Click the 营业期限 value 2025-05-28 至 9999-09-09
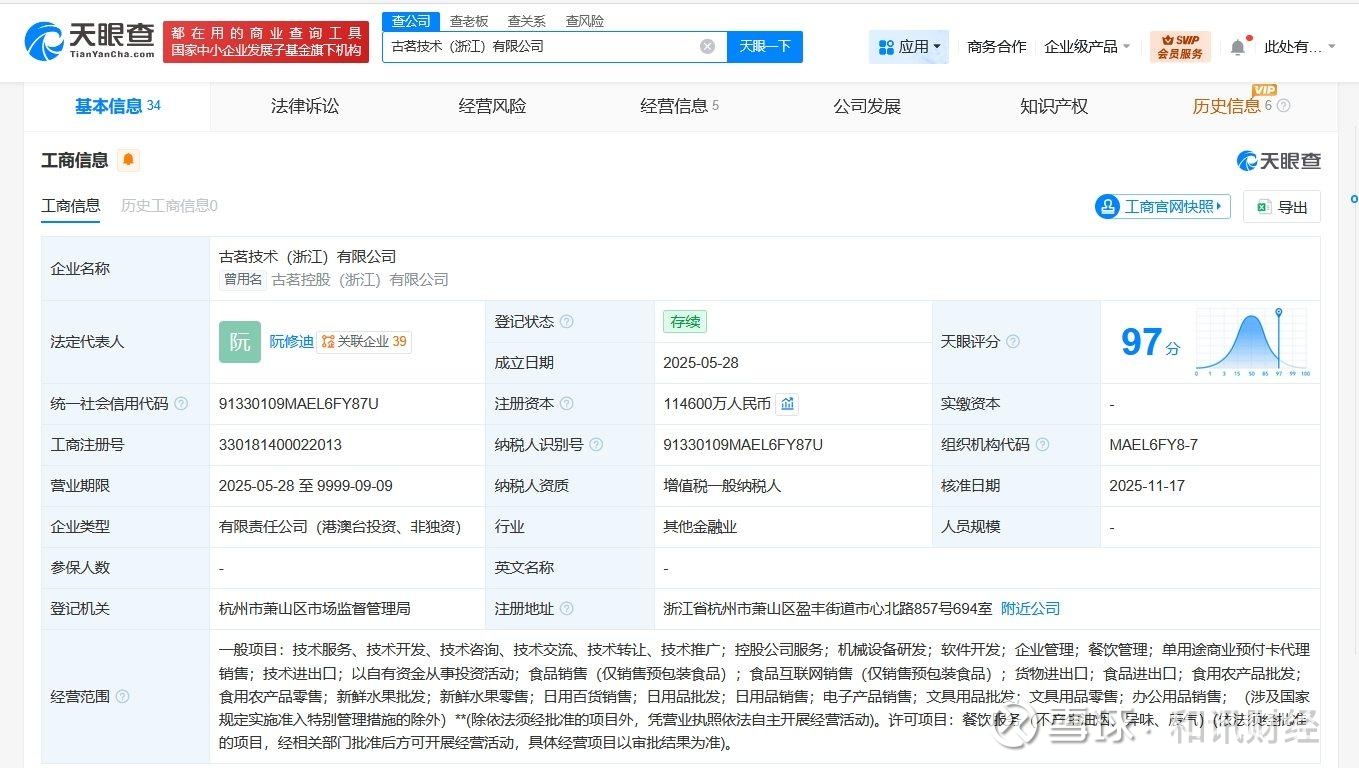This screenshot has width=1359, height=768. [306, 486]
